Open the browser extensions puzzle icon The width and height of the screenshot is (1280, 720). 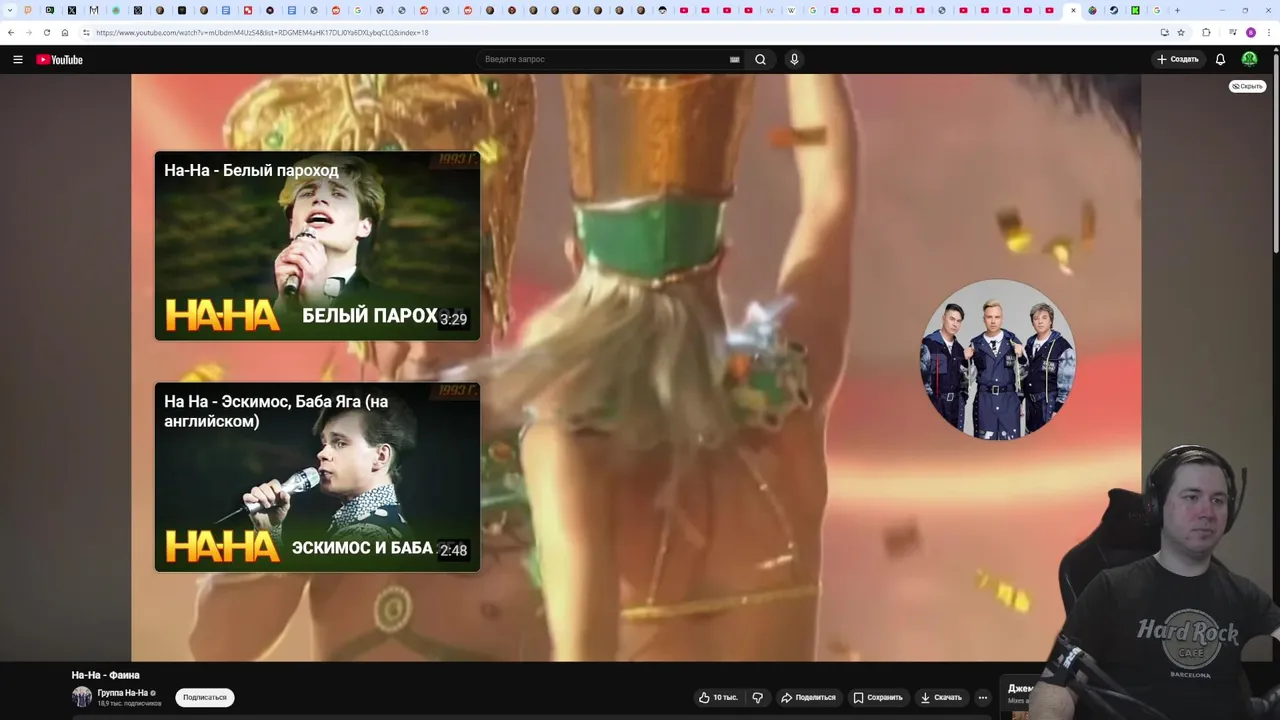1206,32
